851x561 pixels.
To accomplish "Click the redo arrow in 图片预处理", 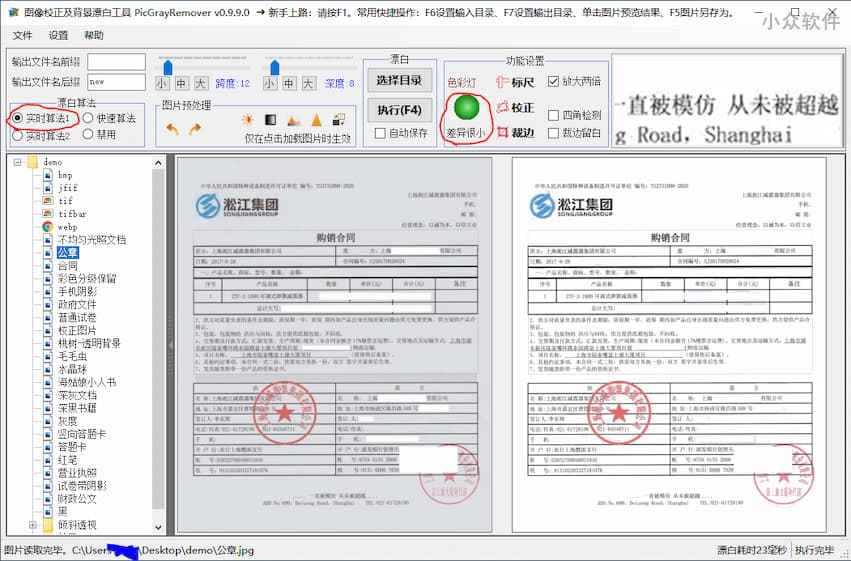I will click(x=195, y=129).
